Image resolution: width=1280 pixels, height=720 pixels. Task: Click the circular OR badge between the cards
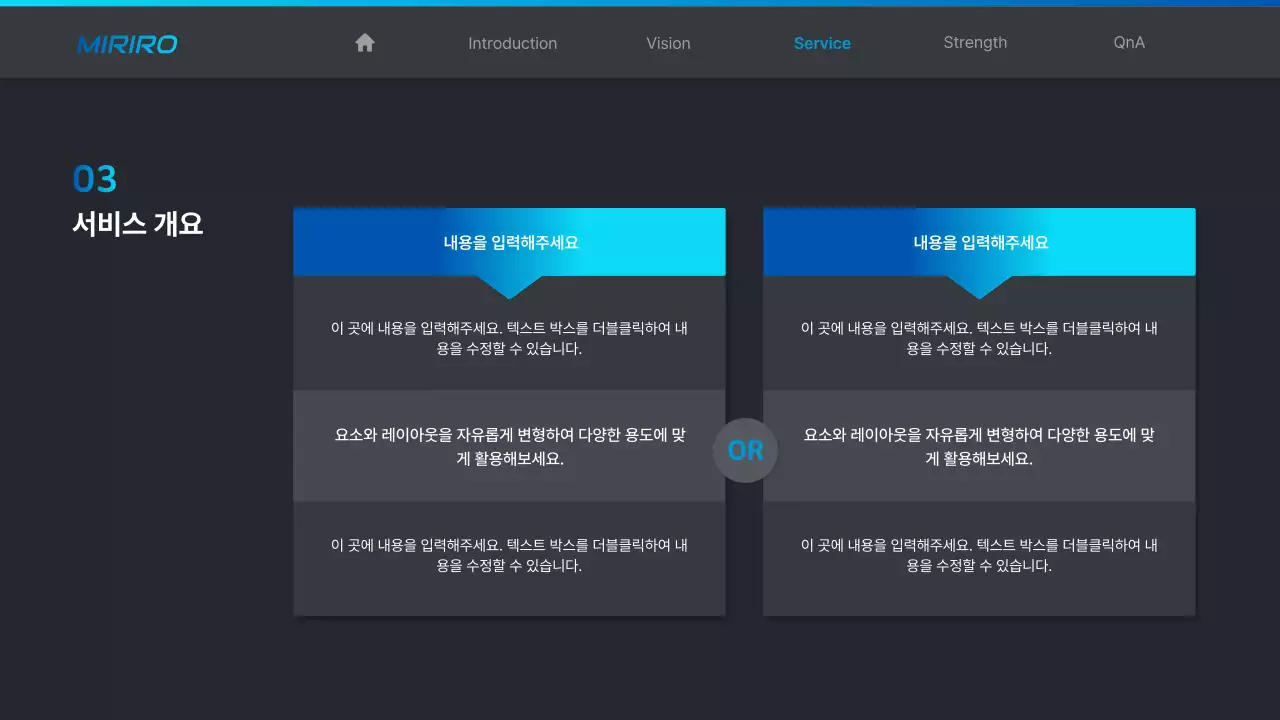pyautogui.click(x=745, y=450)
